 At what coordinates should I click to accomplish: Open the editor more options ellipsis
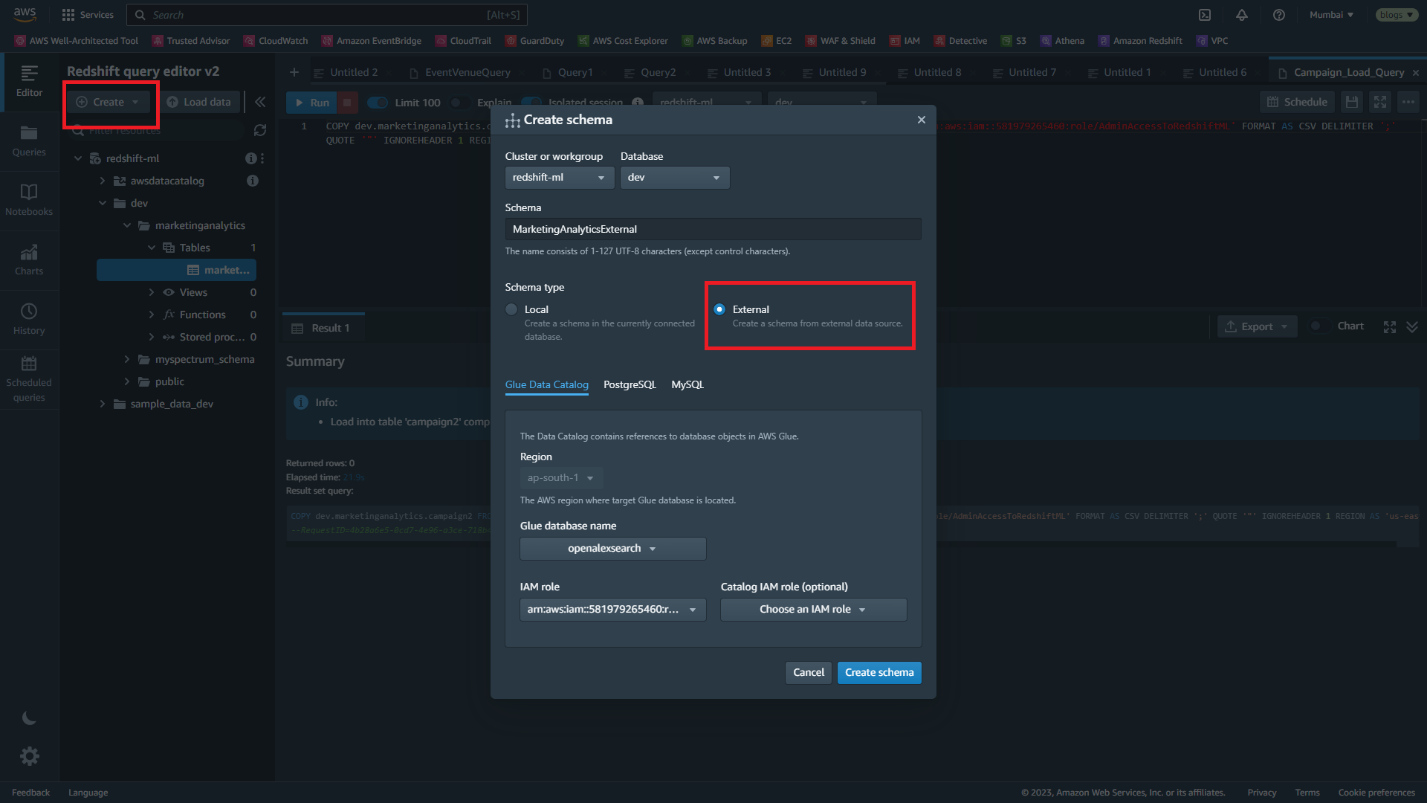click(1408, 102)
